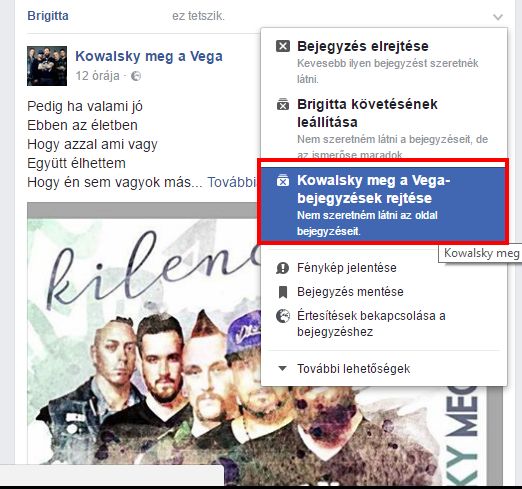Open the Kowalsky meg a Vega page link
The image size is (522, 489).
tap(149, 56)
